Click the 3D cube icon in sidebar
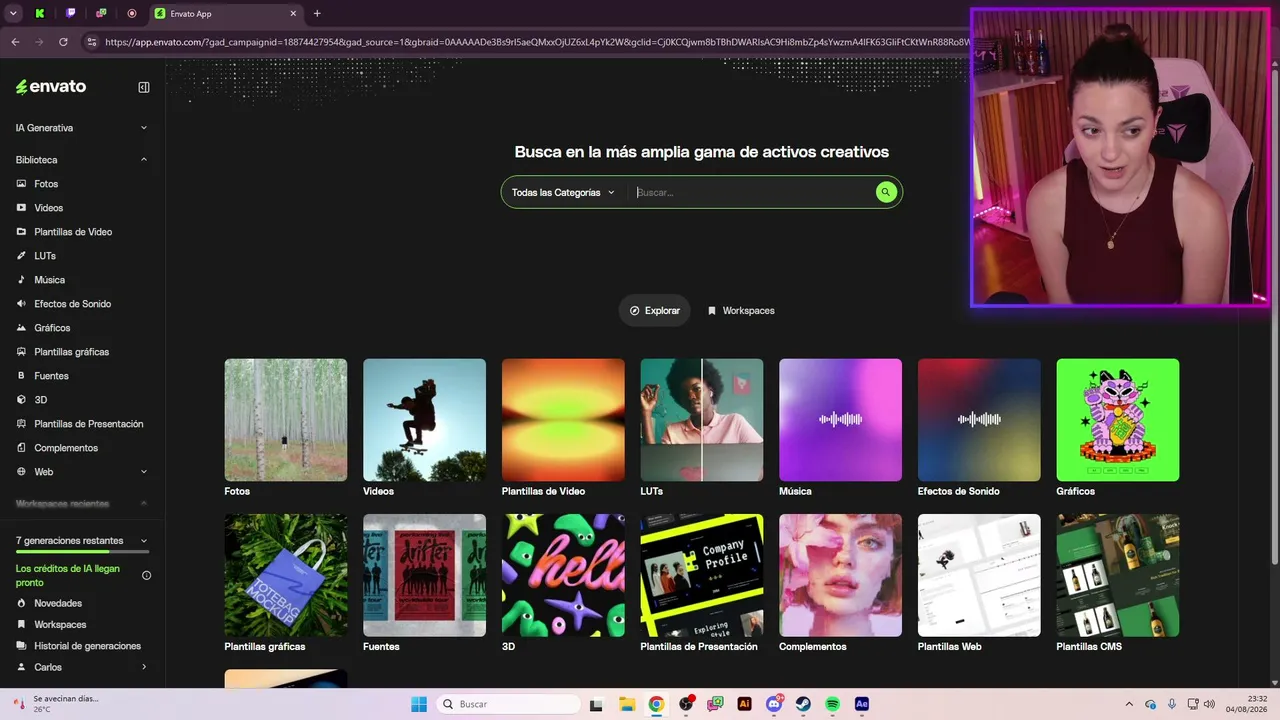The height and width of the screenshot is (720, 1280). pyautogui.click(x=21, y=400)
